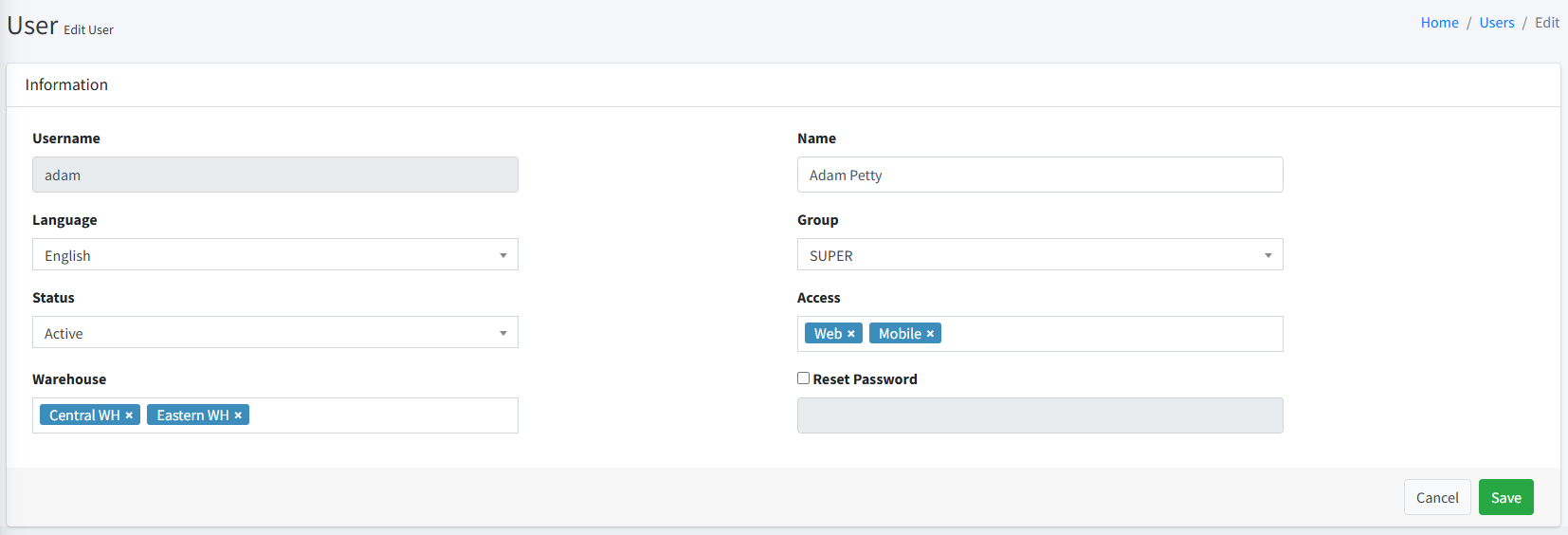Click the Reset Password label text
Viewport: 1568px width, 535px height.
coord(865,379)
